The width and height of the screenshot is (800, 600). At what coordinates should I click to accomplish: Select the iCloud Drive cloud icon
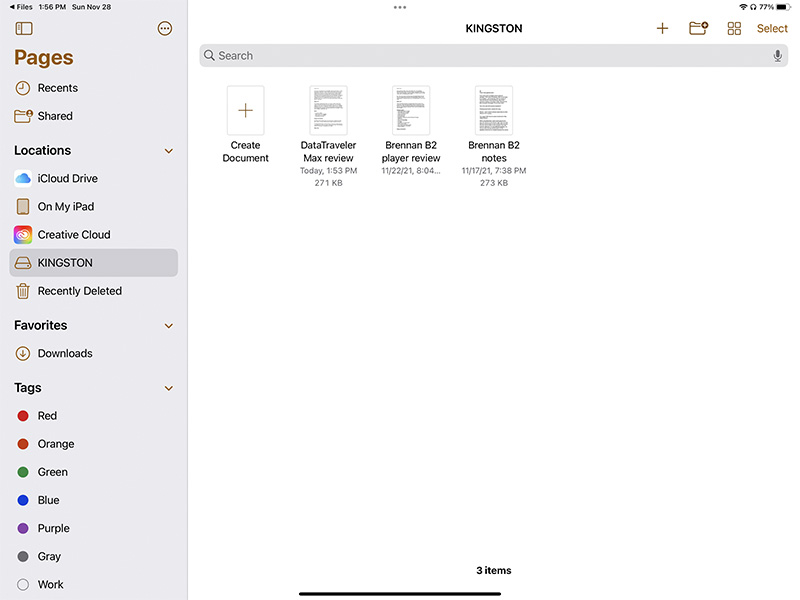(x=23, y=179)
